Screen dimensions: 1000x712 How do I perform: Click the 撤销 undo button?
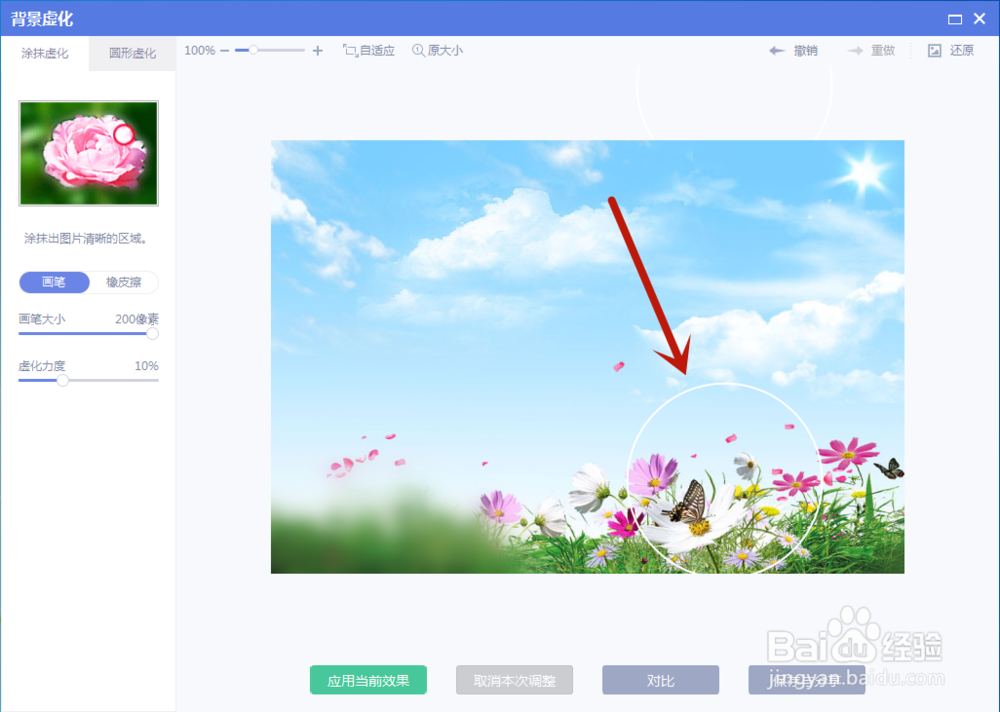[793, 50]
